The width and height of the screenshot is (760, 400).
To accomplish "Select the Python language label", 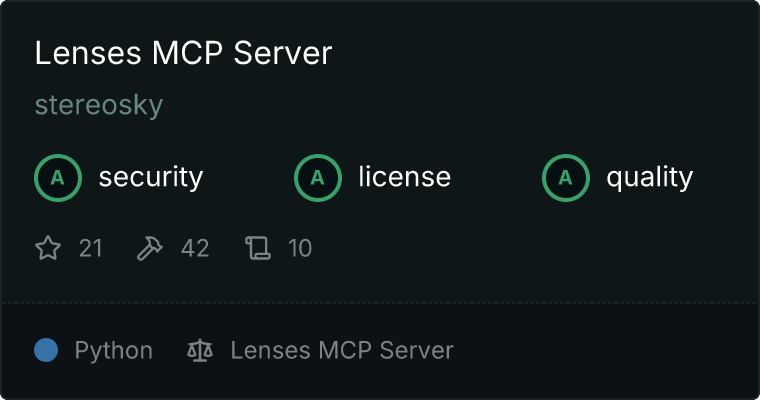I will pos(113,351).
